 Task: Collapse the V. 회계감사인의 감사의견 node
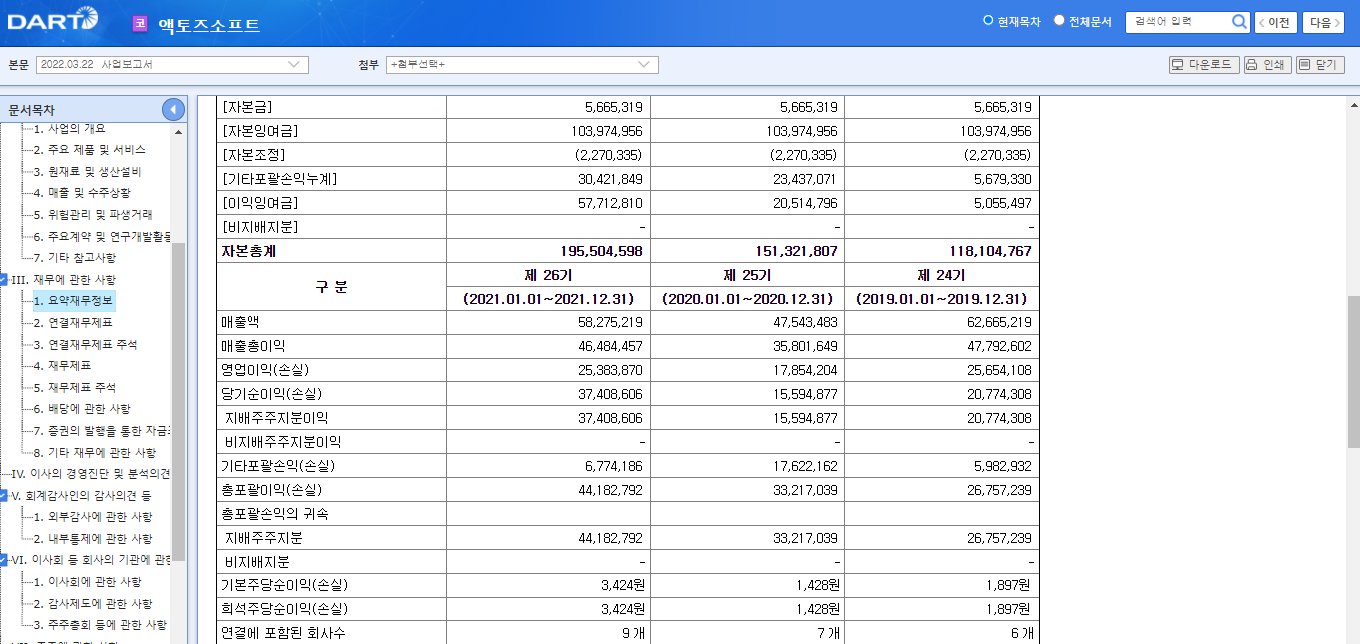[x=5, y=496]
